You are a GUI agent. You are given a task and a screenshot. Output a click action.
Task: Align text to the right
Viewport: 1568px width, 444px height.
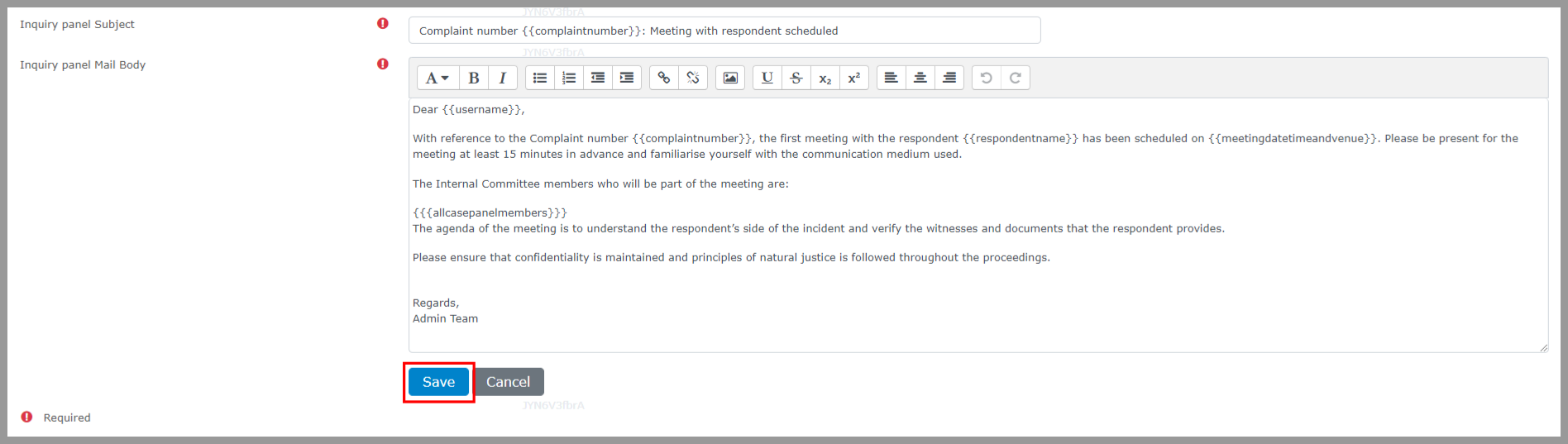point(949,78)
